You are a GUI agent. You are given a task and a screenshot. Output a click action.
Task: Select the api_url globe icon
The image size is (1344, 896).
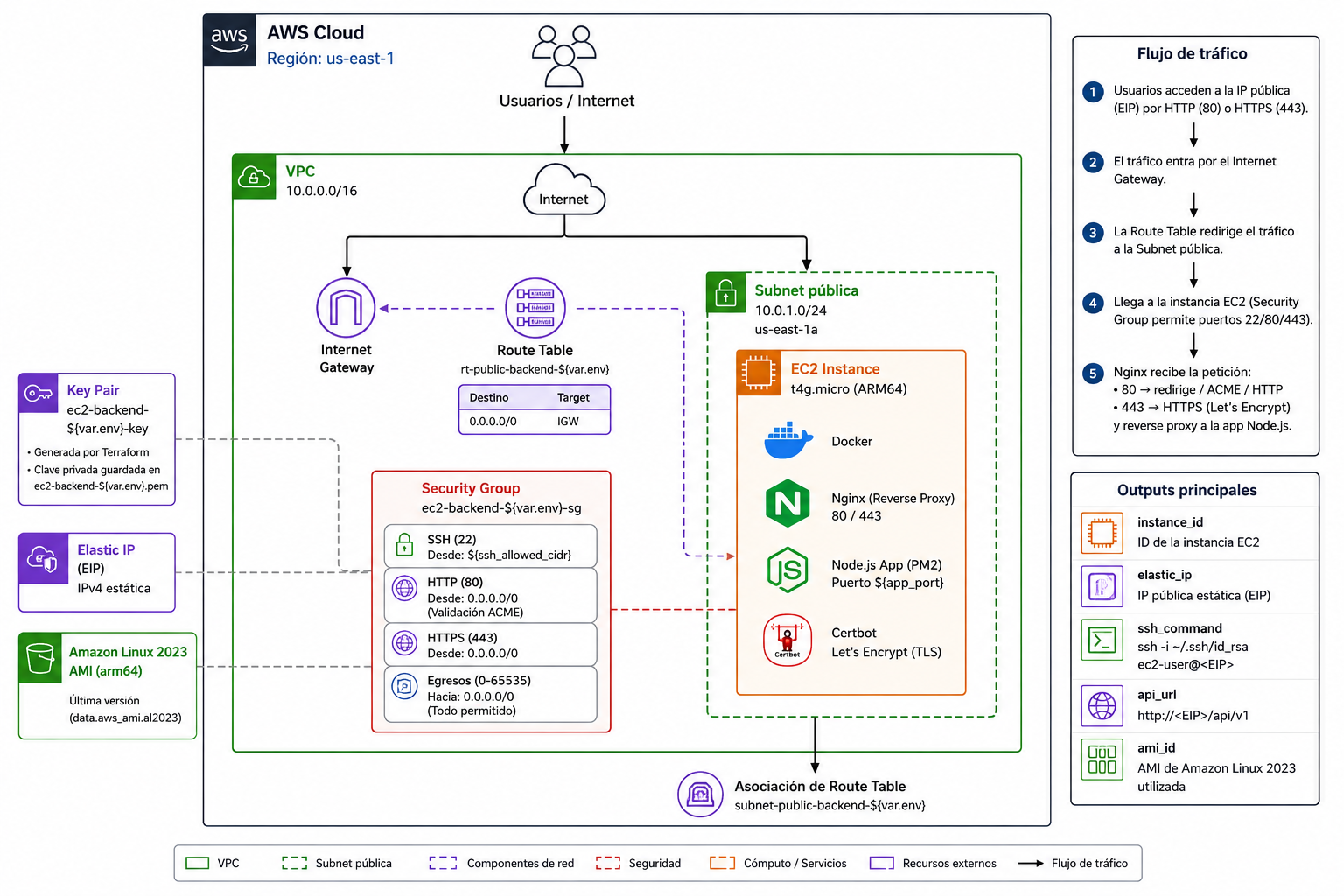[x=1102, y=705]
